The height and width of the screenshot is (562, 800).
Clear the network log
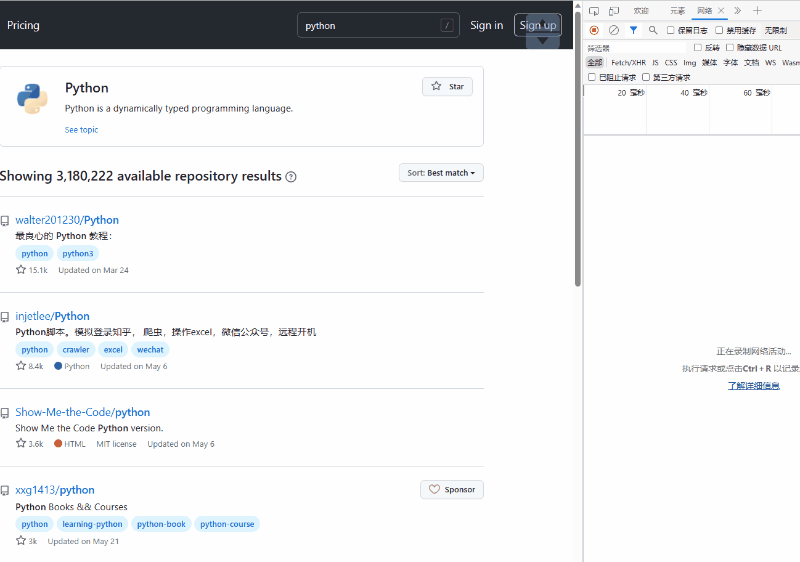pos(614,30)
